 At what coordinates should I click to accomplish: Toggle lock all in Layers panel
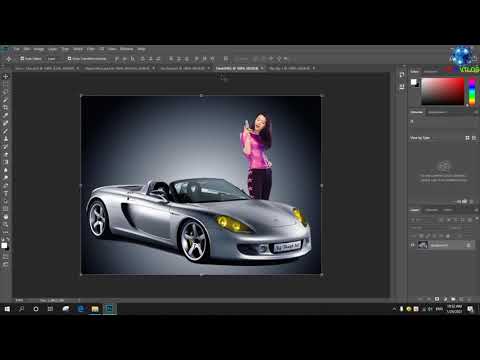[x=448, y=236]
